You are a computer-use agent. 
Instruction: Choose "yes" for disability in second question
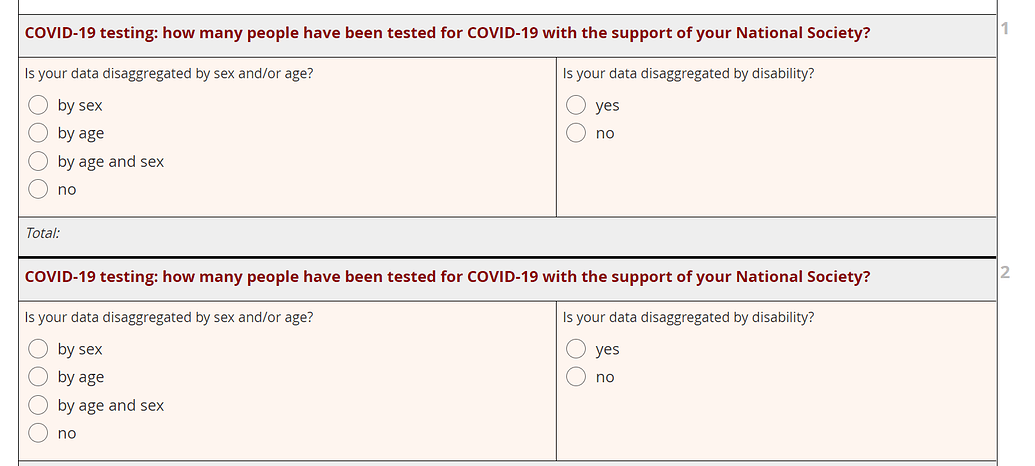576,349
